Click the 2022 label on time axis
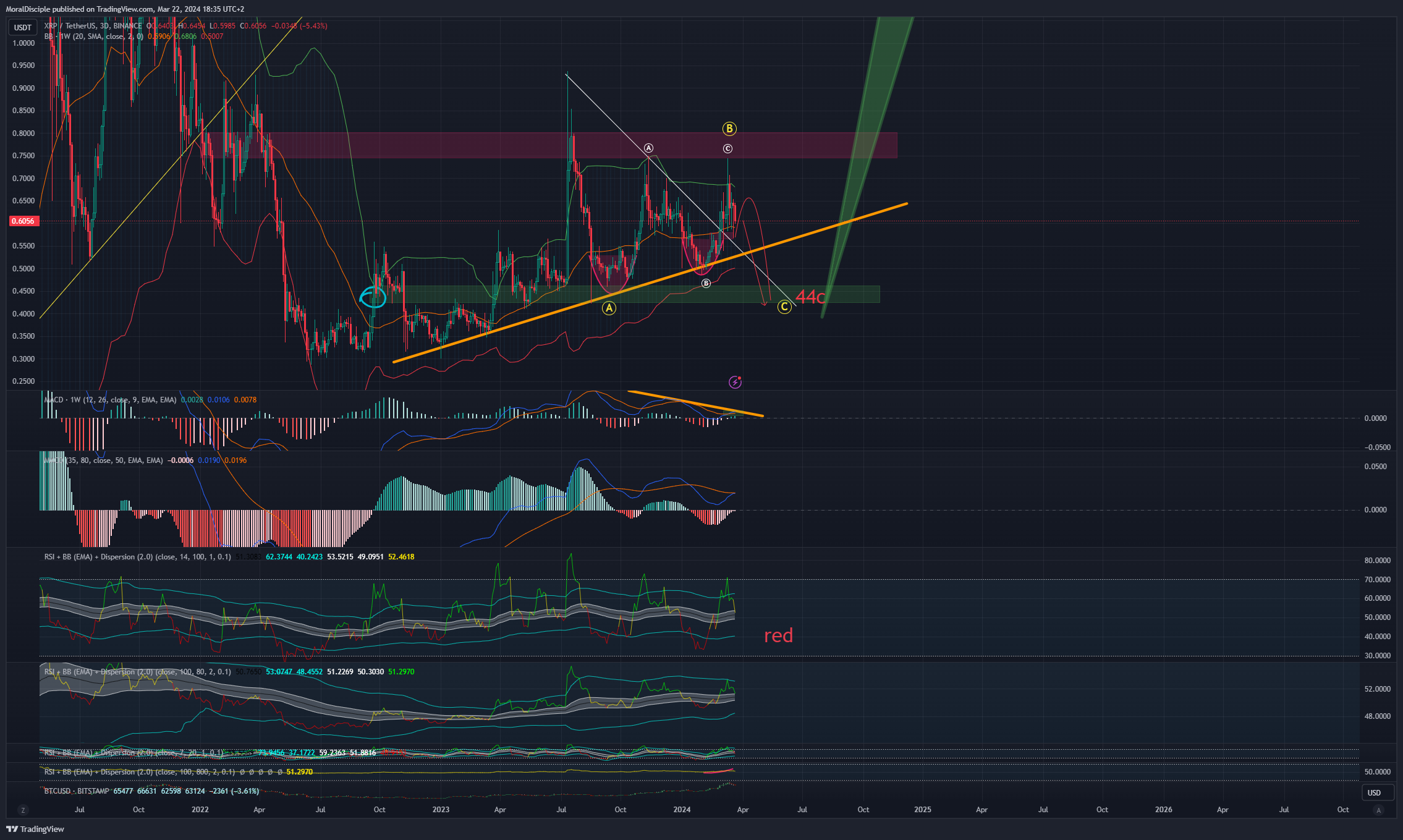Viewport: 1403px width, 840px height. 200,810
